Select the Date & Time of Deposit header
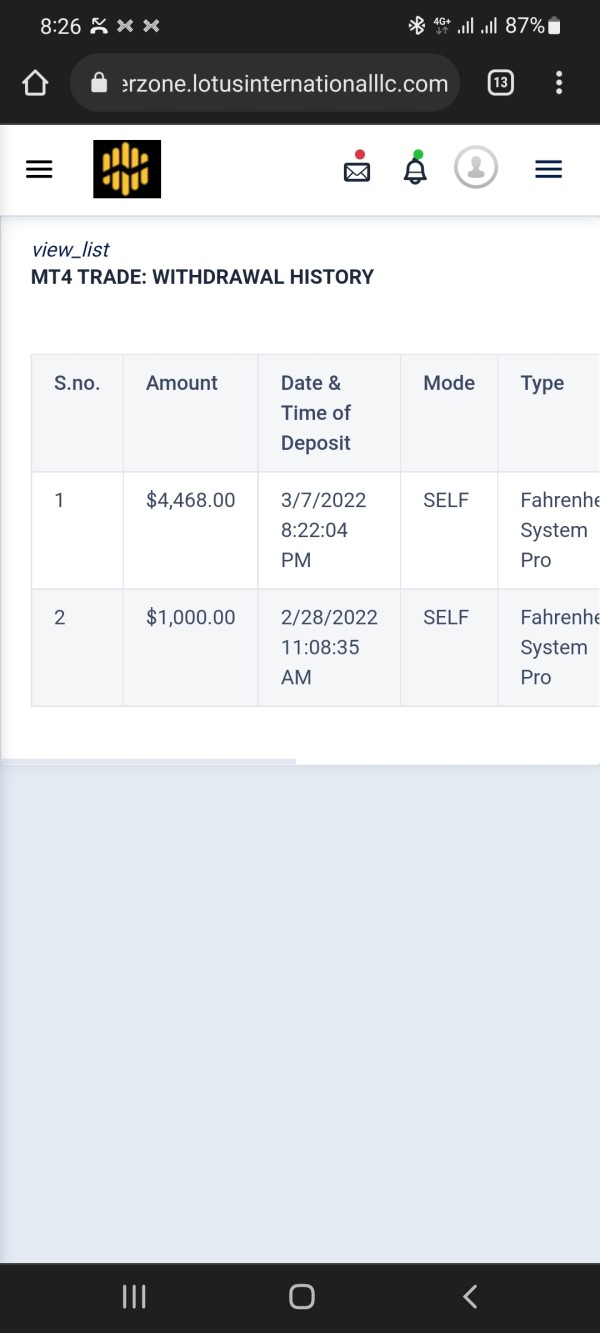600x1333 pixels. [x=316, y=413]
